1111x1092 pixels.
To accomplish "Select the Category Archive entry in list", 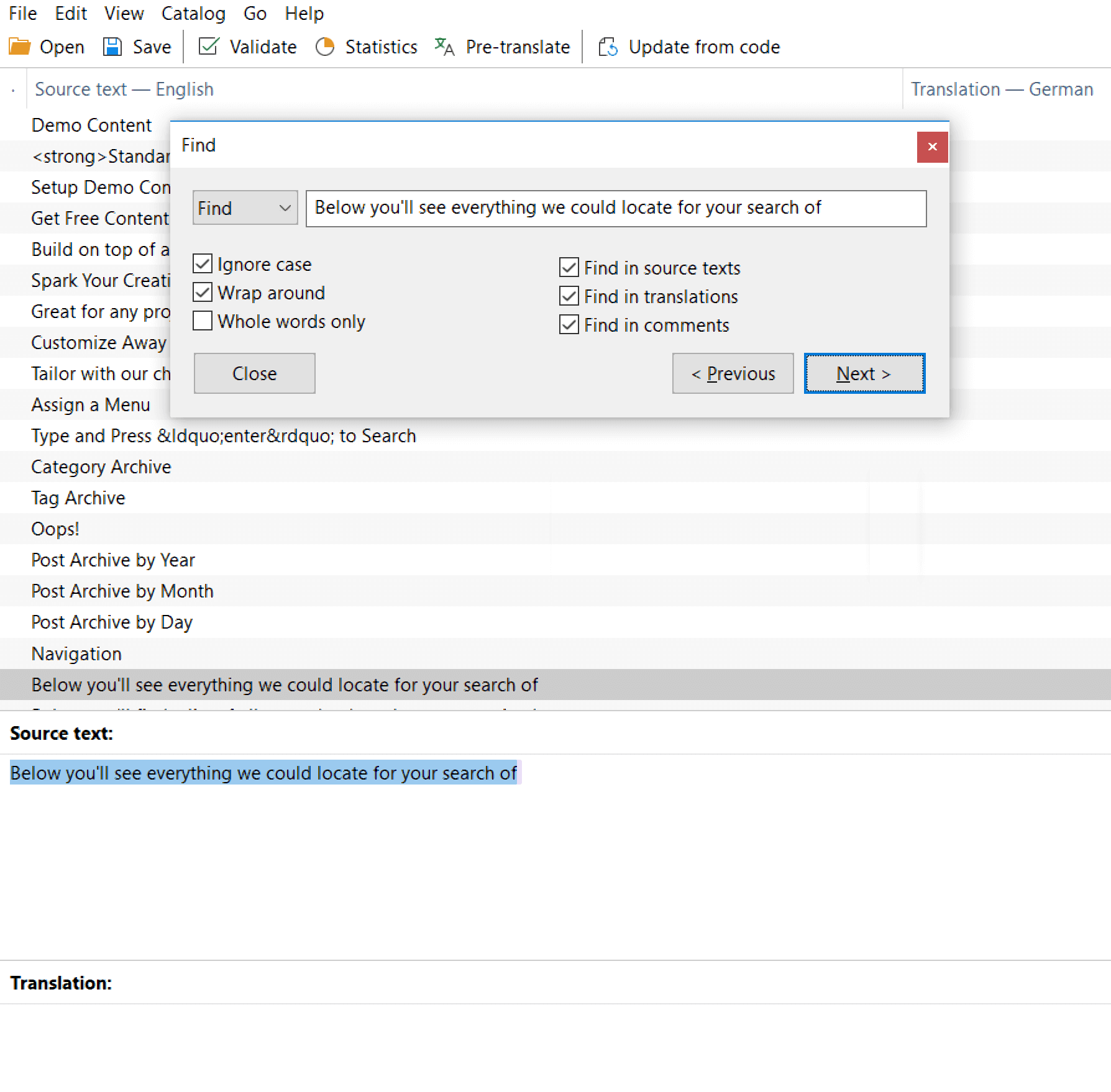I will pyautogui.click(x=101, y=467).
